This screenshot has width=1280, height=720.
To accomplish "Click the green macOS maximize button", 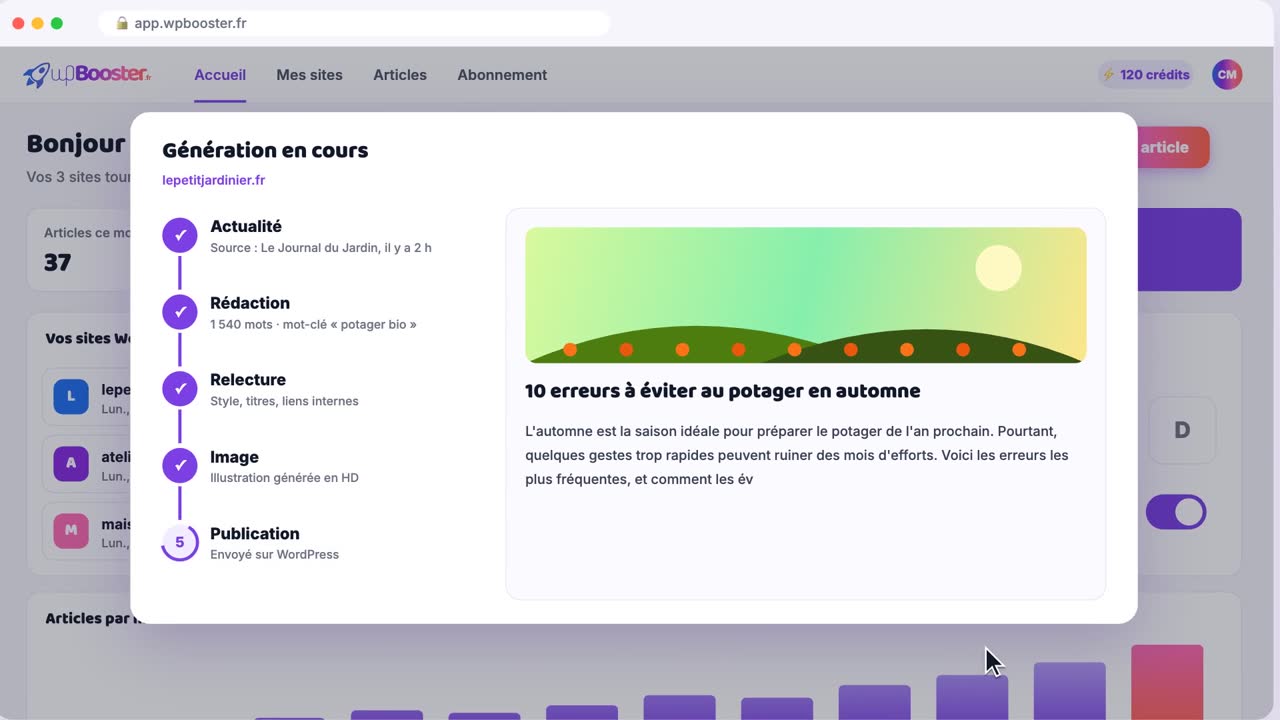I will [x=57, y=23].
